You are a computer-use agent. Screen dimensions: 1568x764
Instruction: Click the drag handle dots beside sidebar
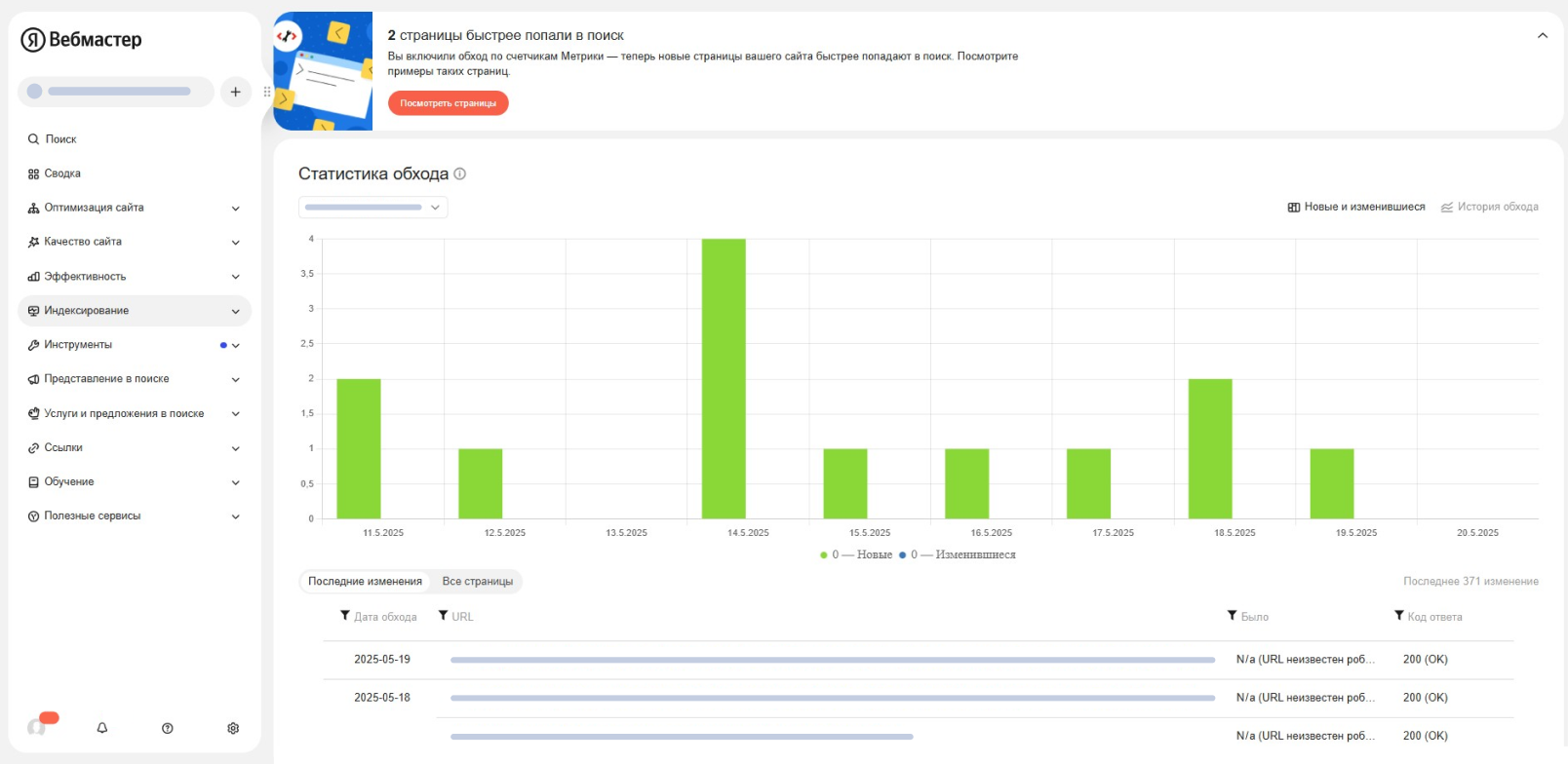(x=267, y=92)
